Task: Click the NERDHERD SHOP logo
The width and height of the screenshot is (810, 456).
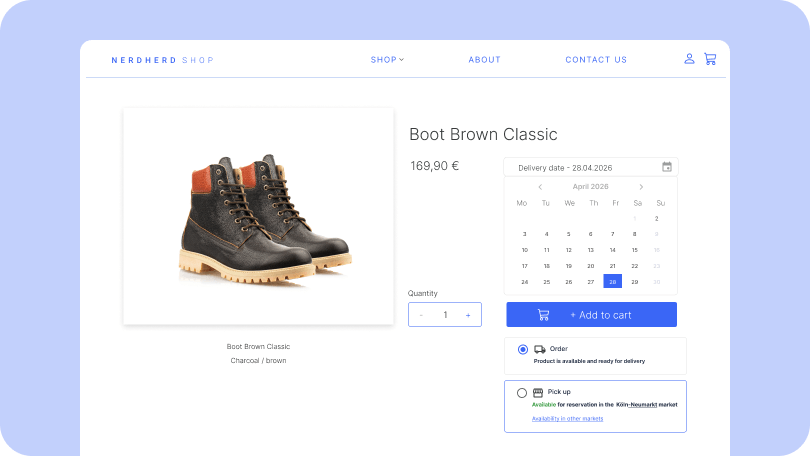Action: tap(163, 60)
